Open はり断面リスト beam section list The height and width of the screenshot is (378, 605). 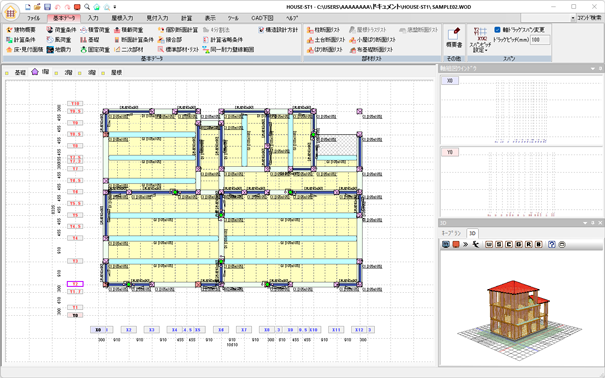tap(325, 50)
